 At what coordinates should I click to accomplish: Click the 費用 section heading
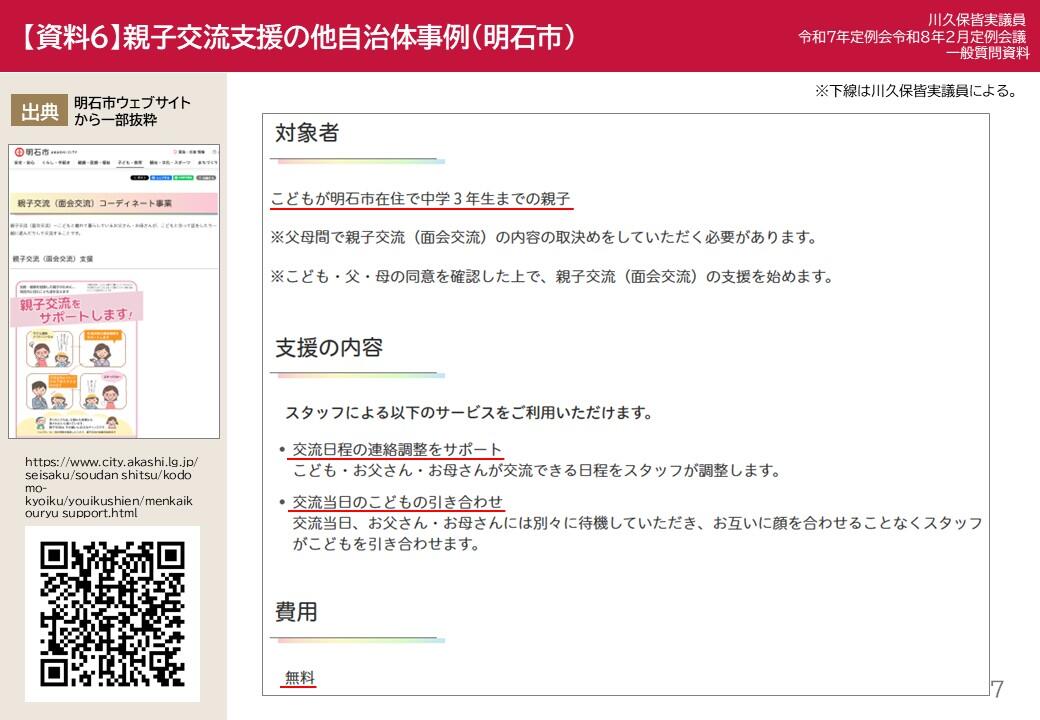point(296,611)
